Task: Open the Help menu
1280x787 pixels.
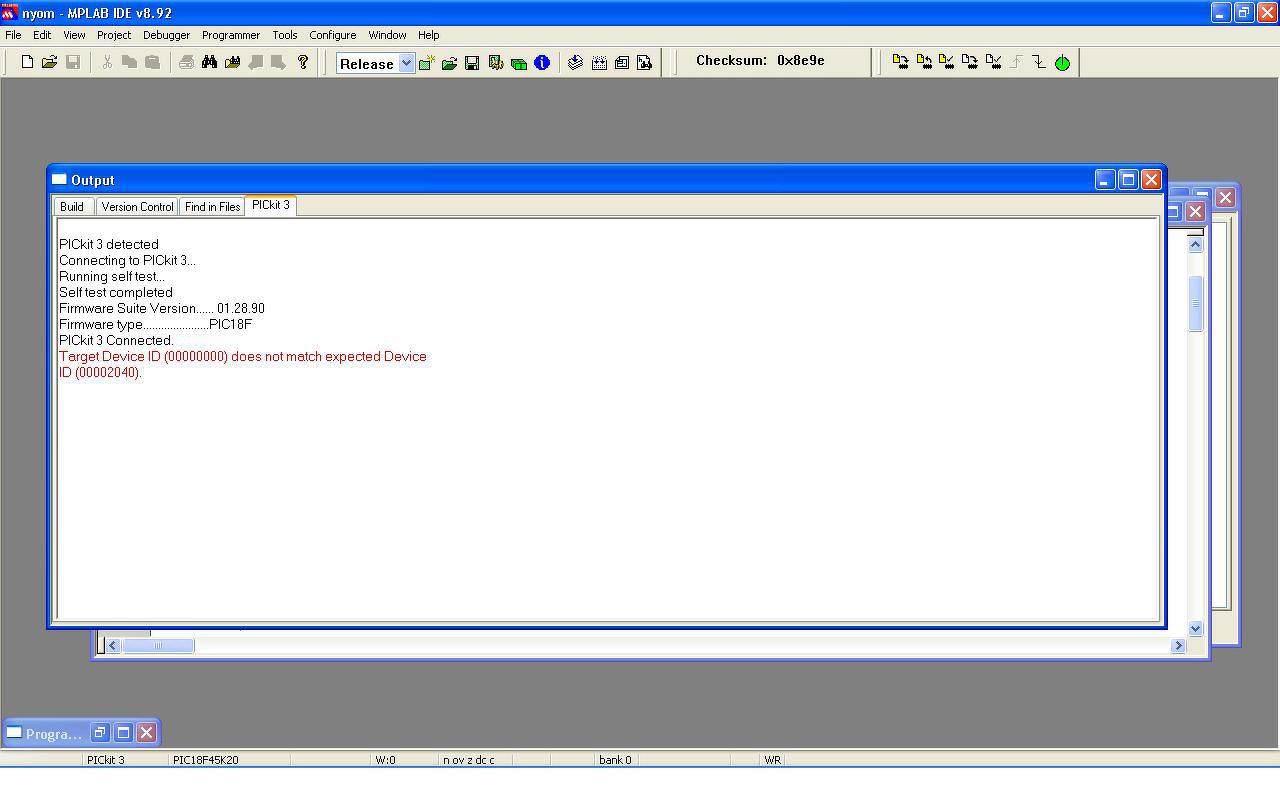Action: tap(429, 35)
